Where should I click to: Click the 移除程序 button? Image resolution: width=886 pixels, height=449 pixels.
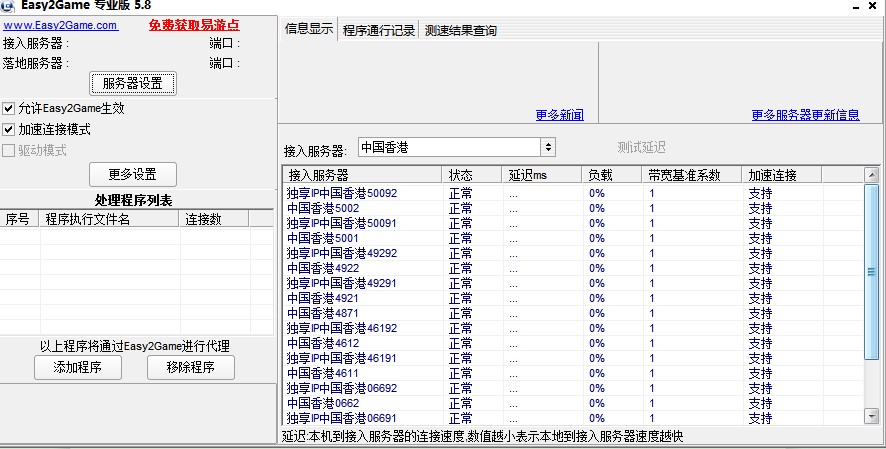coord(190,367)
